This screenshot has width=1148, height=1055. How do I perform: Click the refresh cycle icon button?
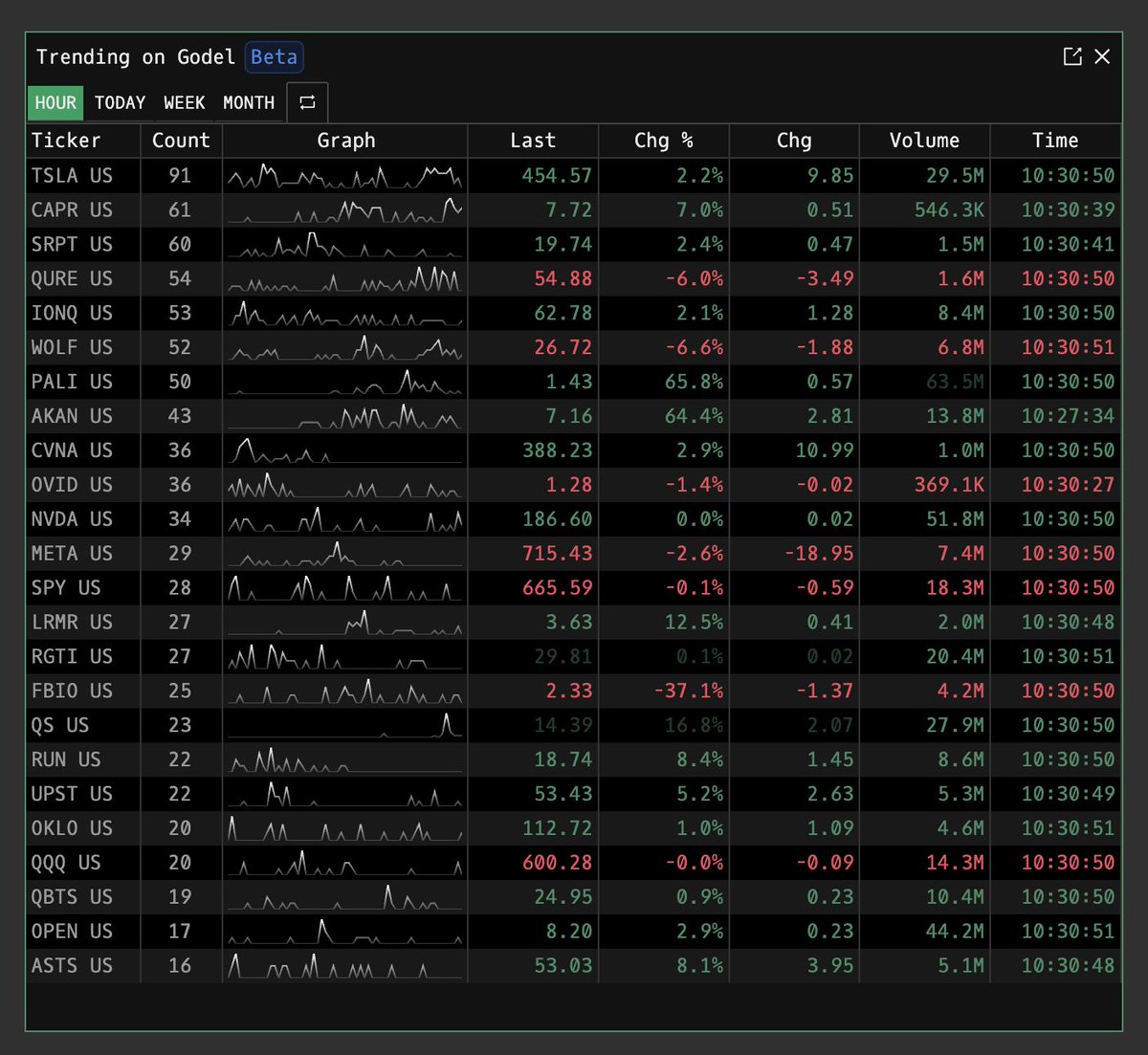[x=307, y=102]
